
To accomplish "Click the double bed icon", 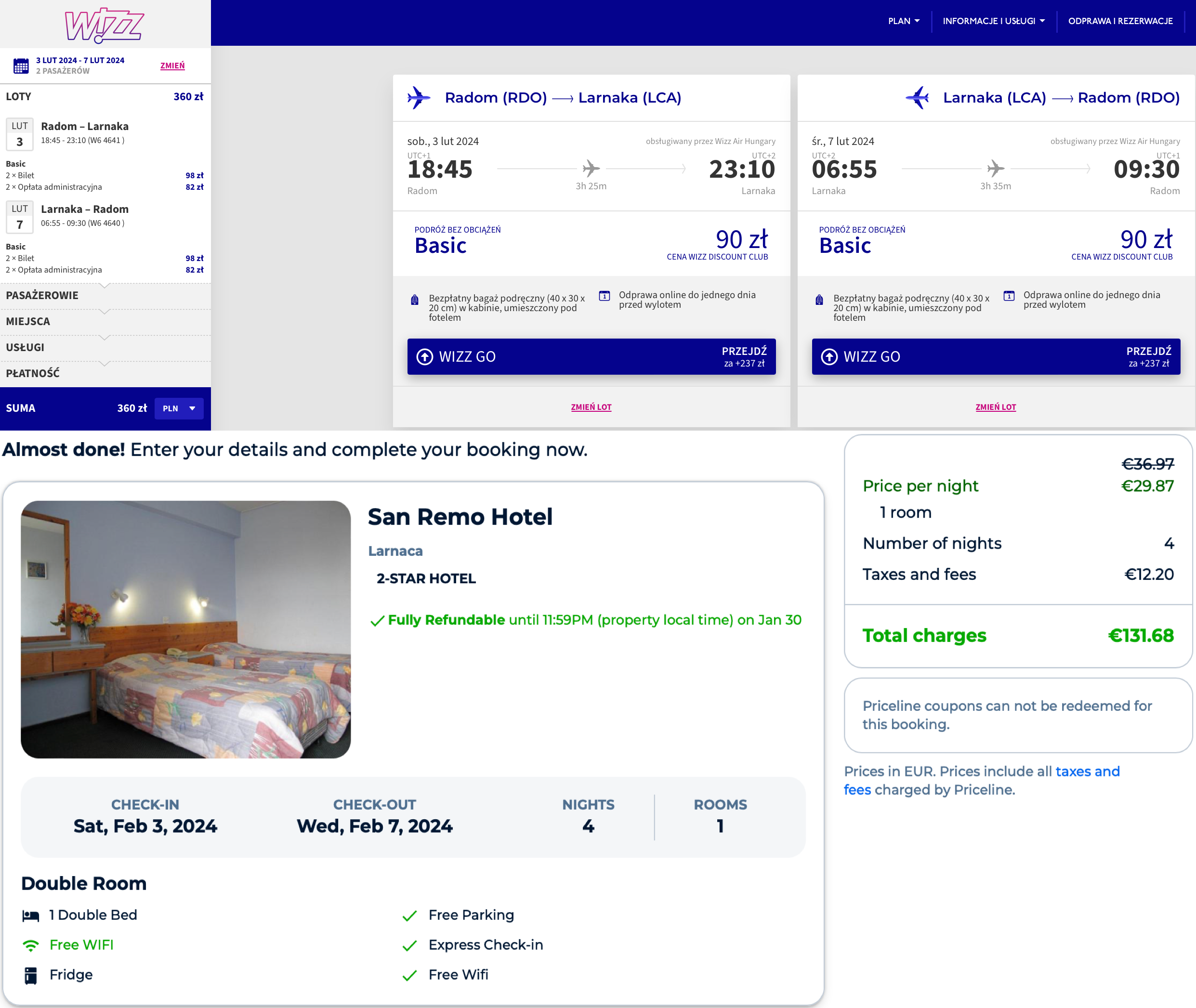I will coord(31,916).
